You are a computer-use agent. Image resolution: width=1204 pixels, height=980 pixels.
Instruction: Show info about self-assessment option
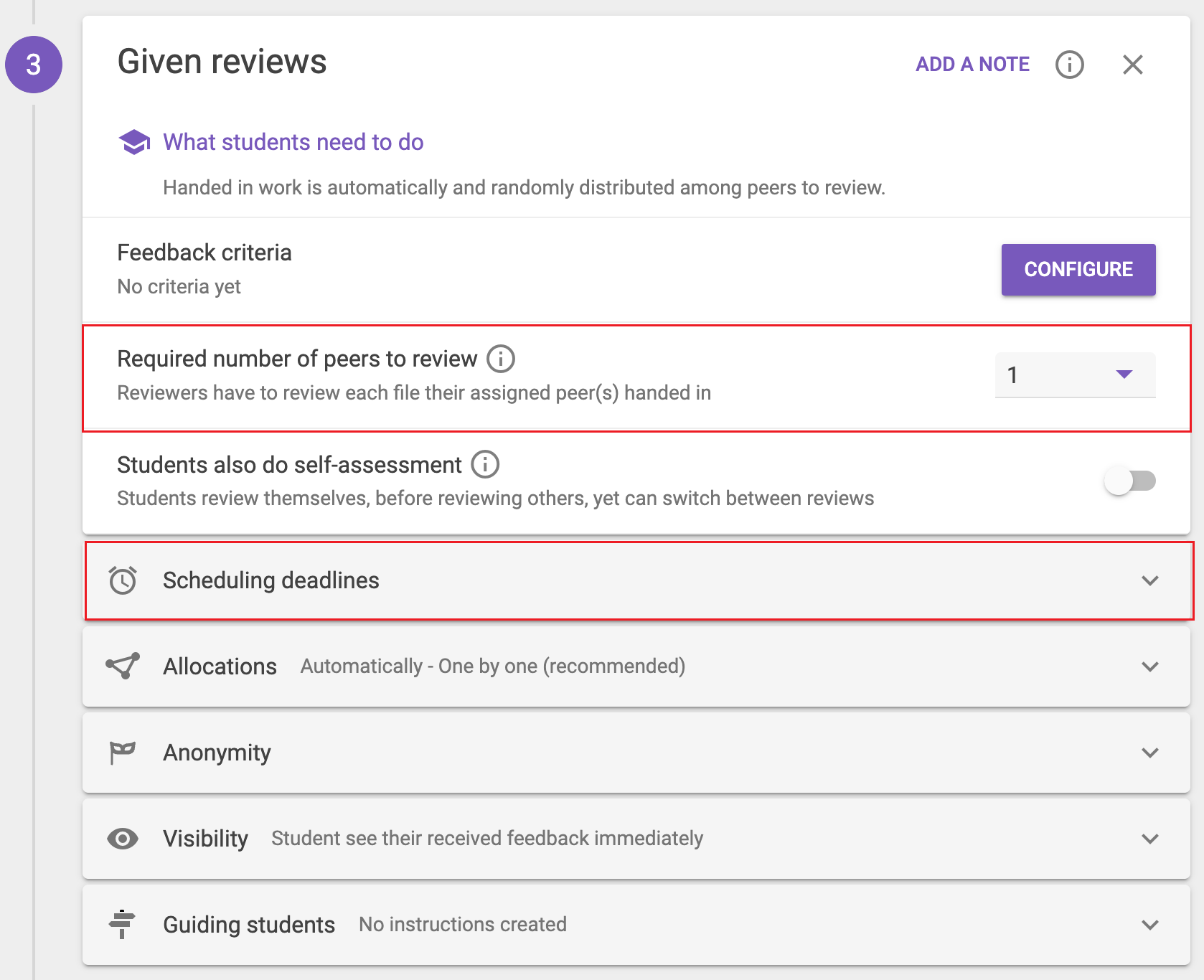coord(485,464)
